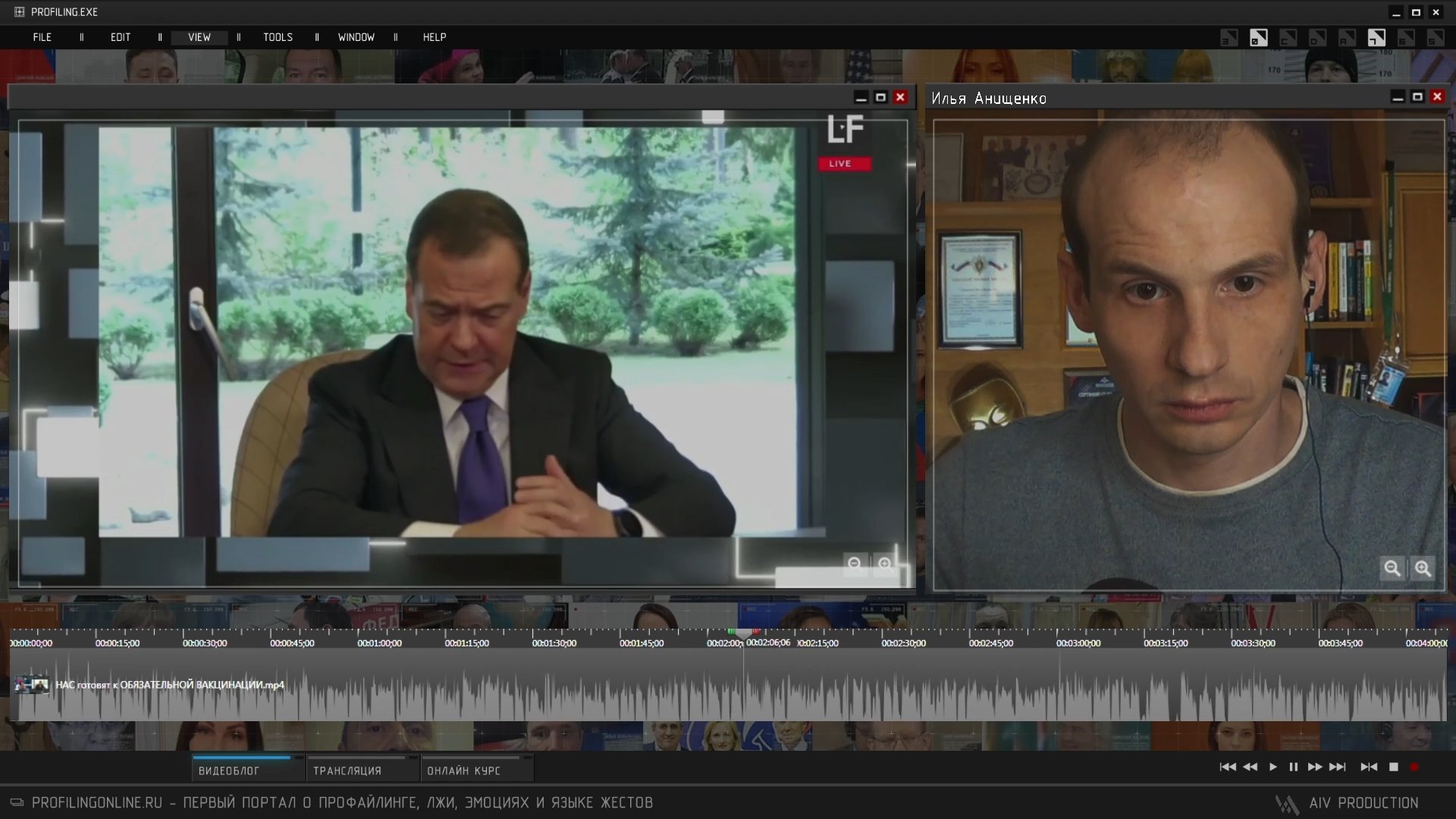Viewport: 1456px width, 819px height.
Task: Zoom out on Илья Анищенко webcam window
Action: coord(1392,568)
